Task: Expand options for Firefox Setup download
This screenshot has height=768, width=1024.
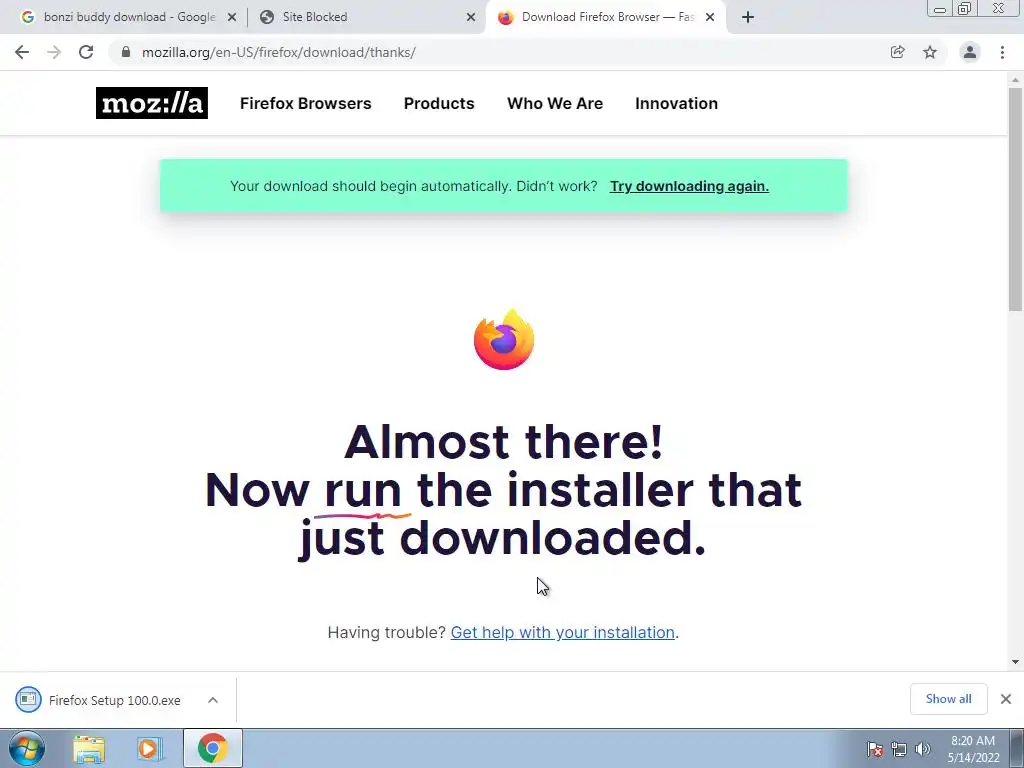Action: click(x=213, y=700)
